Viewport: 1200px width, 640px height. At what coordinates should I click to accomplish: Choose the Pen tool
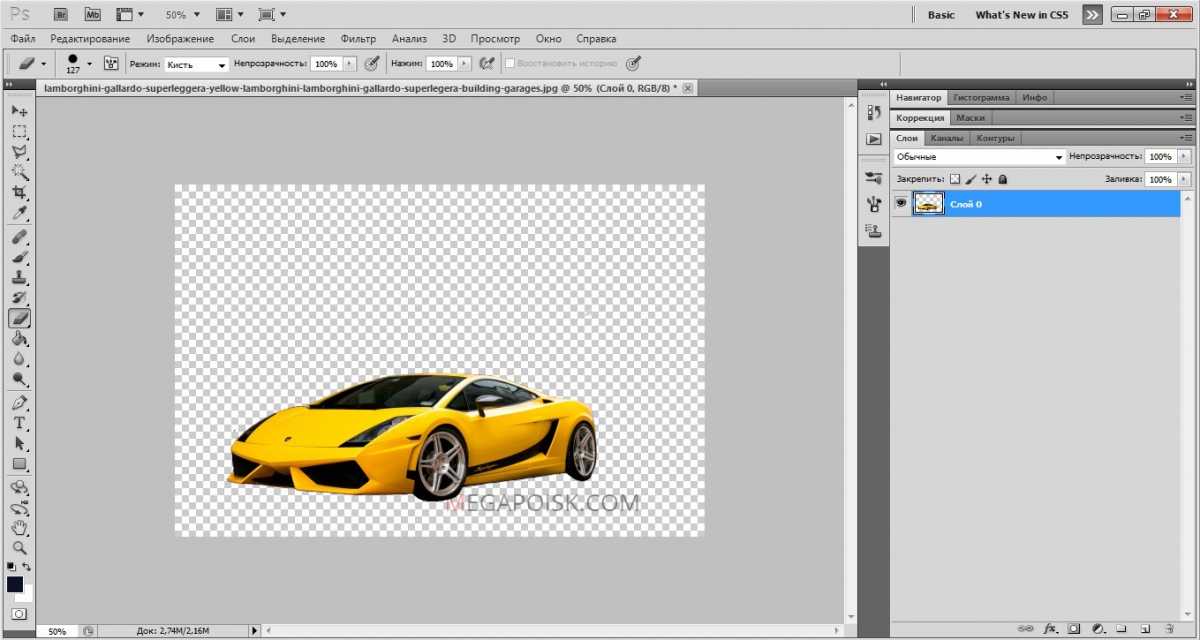pos(19,403)
